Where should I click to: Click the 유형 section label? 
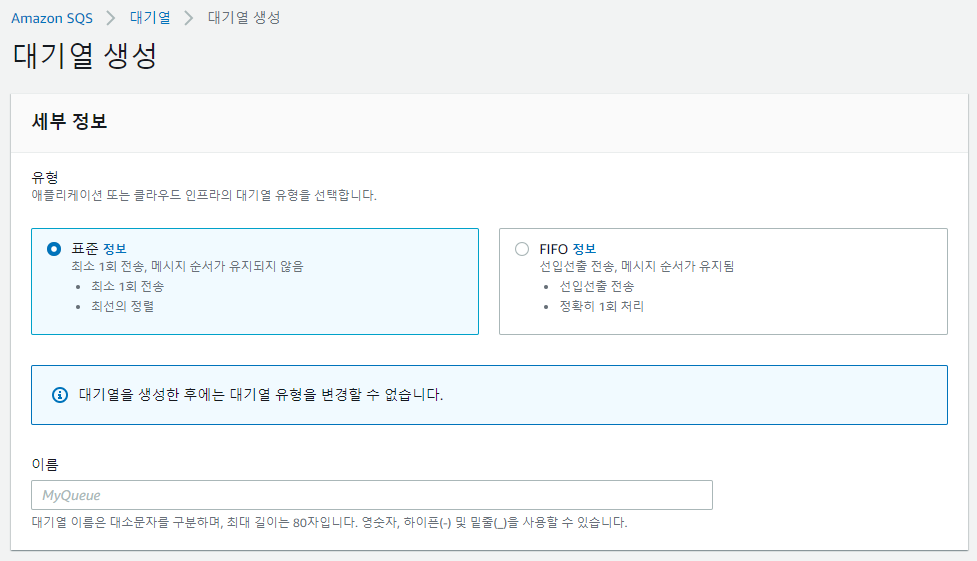tap(45, 177)
